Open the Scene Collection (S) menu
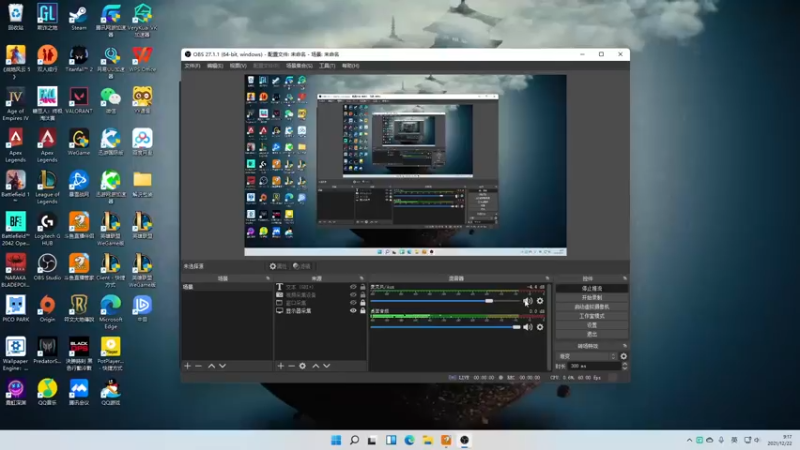This screenshot has width=800, height=450. coord(299,66)
